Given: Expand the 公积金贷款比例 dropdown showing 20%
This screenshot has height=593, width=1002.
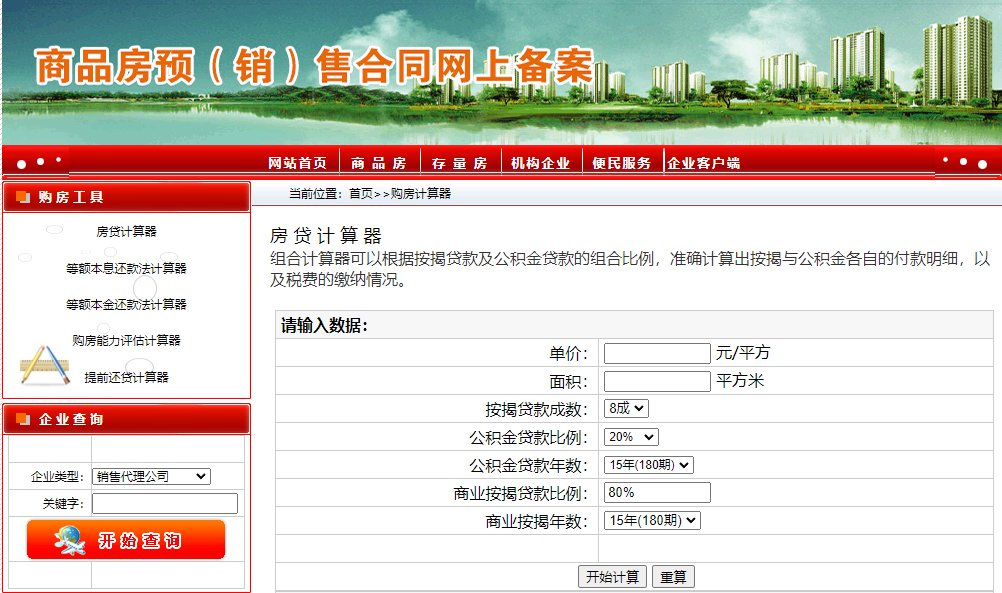Looking at the screenshot, I should pos(631,436).
